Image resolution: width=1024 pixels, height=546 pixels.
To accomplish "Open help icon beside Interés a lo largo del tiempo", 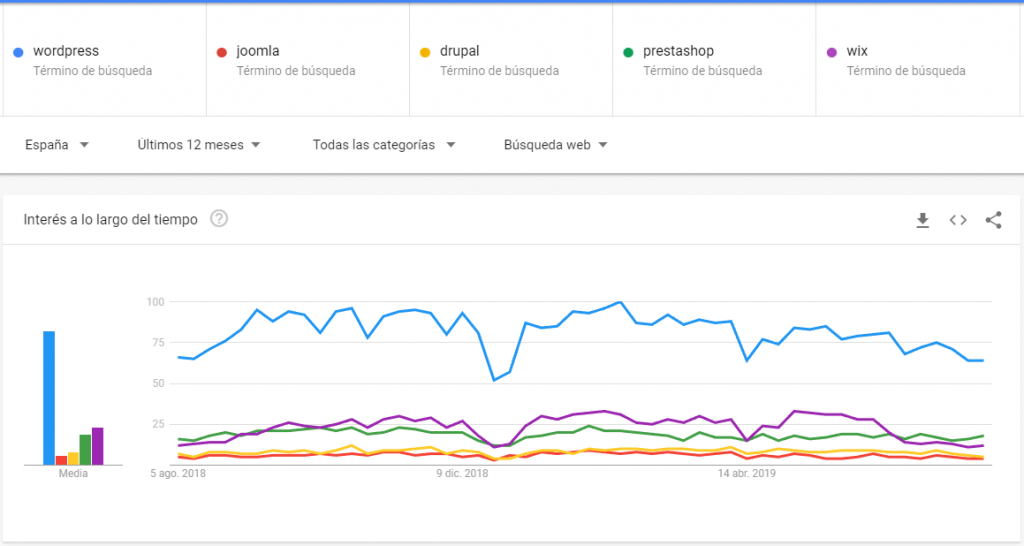I will [219, 219].
